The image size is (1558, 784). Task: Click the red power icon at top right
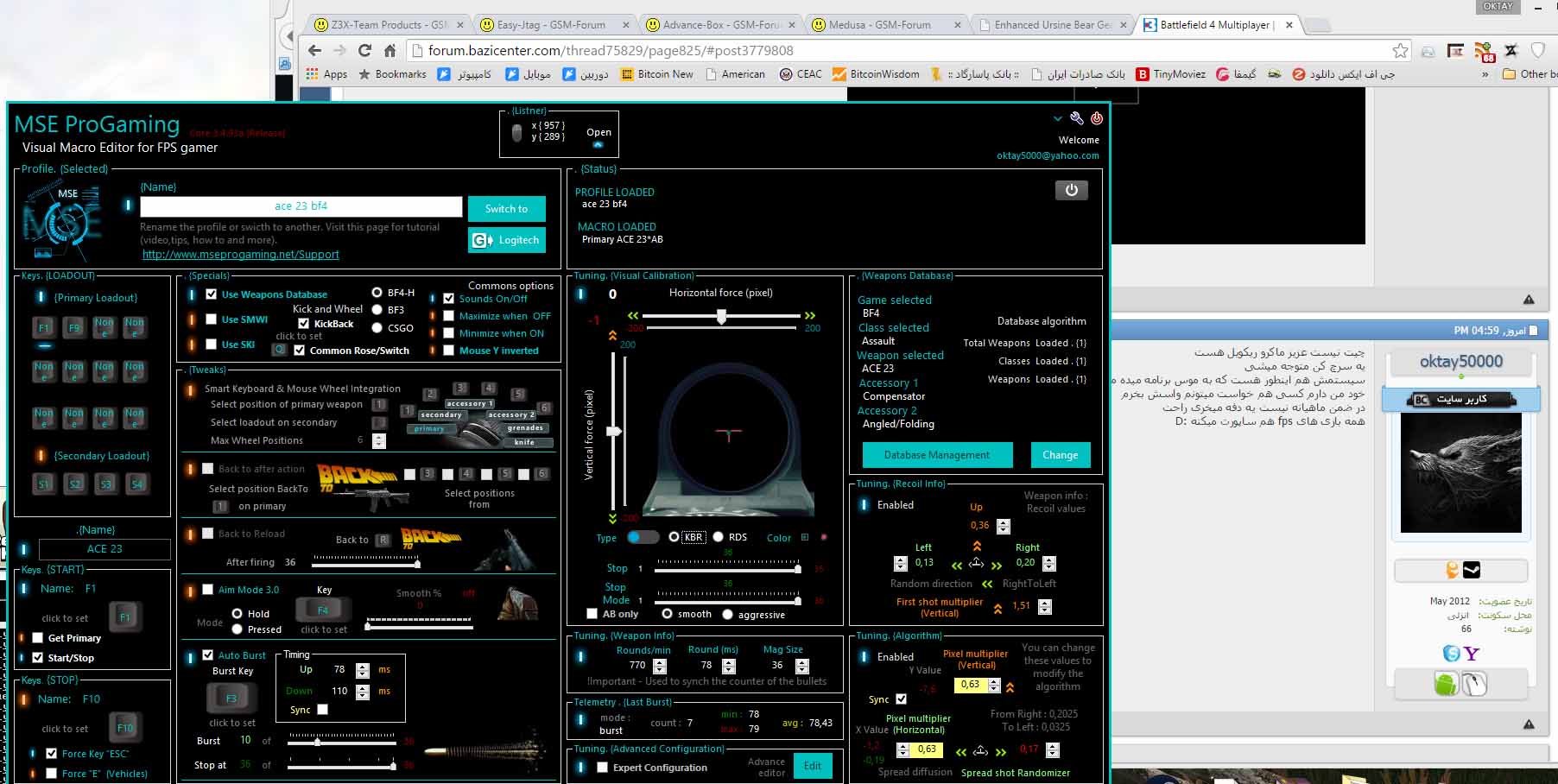click(1096, 118)
